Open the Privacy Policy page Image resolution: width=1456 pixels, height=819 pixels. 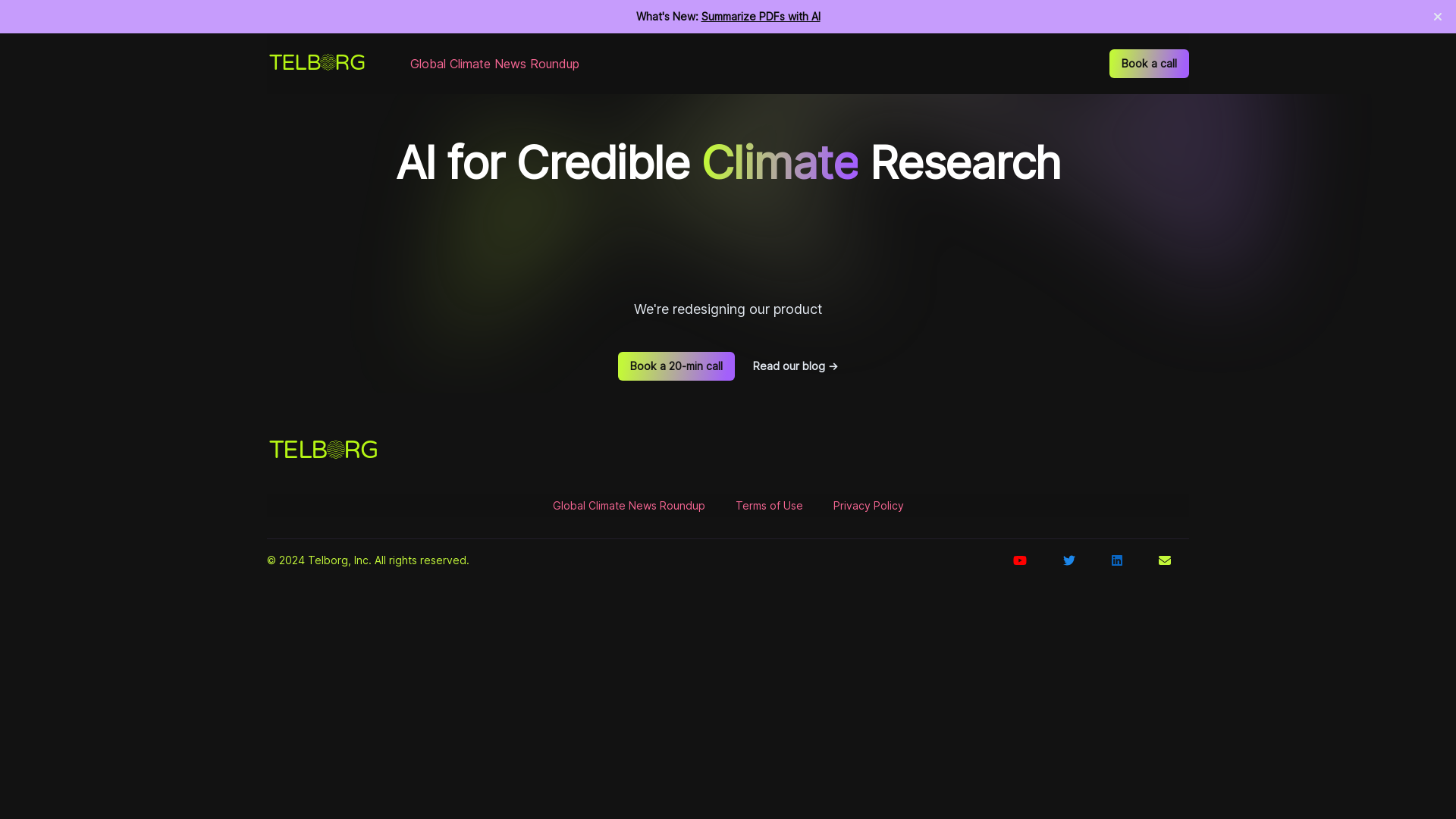[868, 506]
